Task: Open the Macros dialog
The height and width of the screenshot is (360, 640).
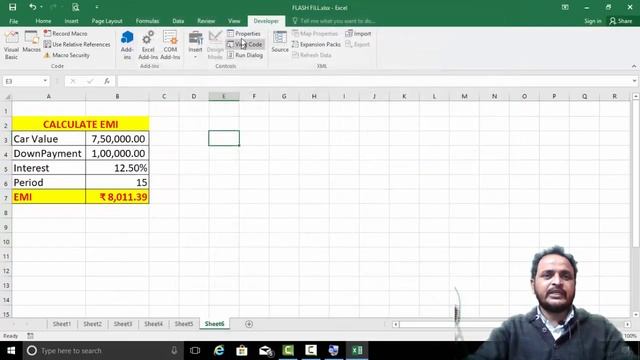Action: (31, 42)
